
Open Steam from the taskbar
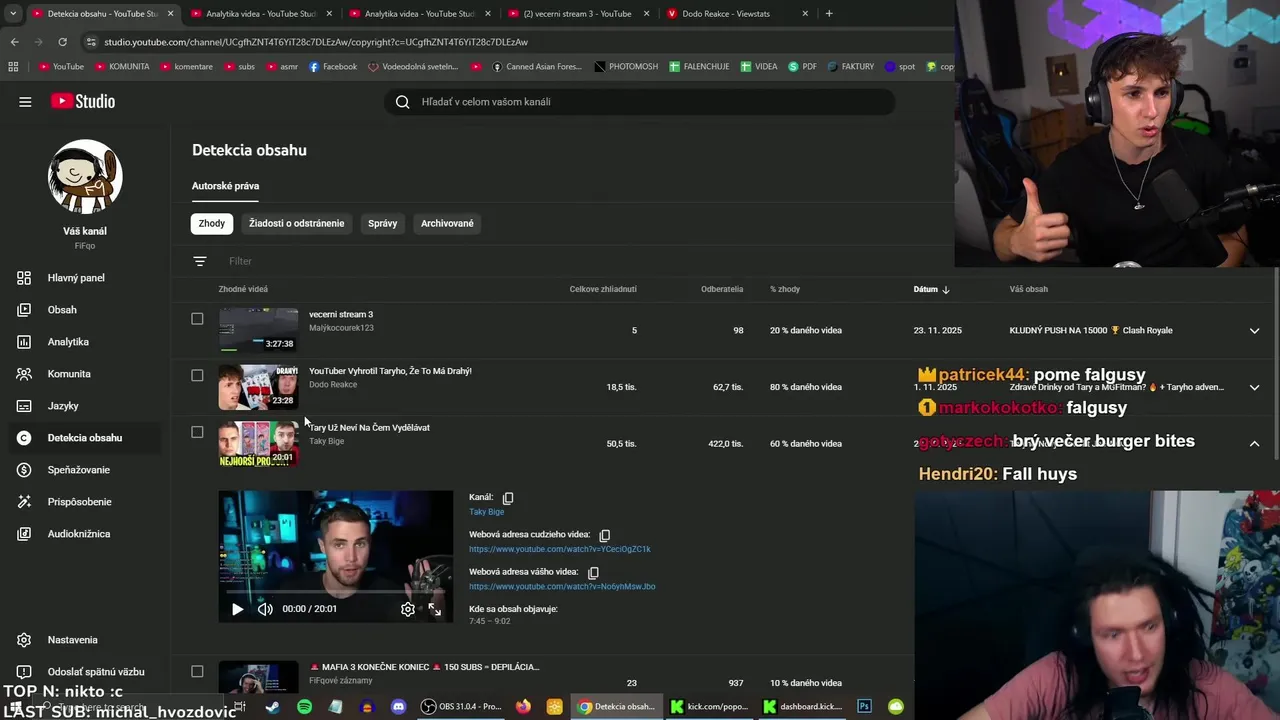tap(272, 707)
